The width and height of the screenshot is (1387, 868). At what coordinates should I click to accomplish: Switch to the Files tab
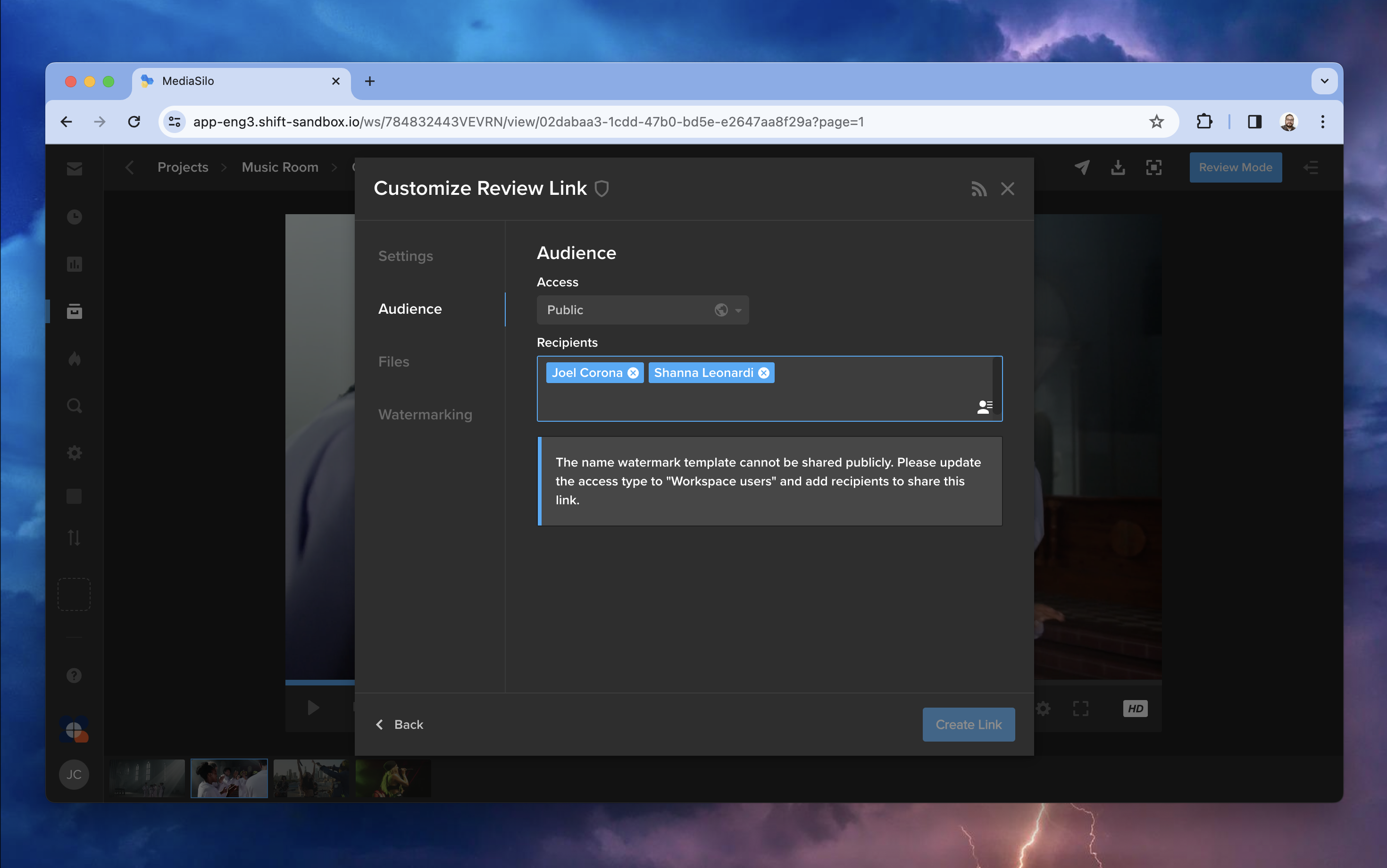pos(394,362)
